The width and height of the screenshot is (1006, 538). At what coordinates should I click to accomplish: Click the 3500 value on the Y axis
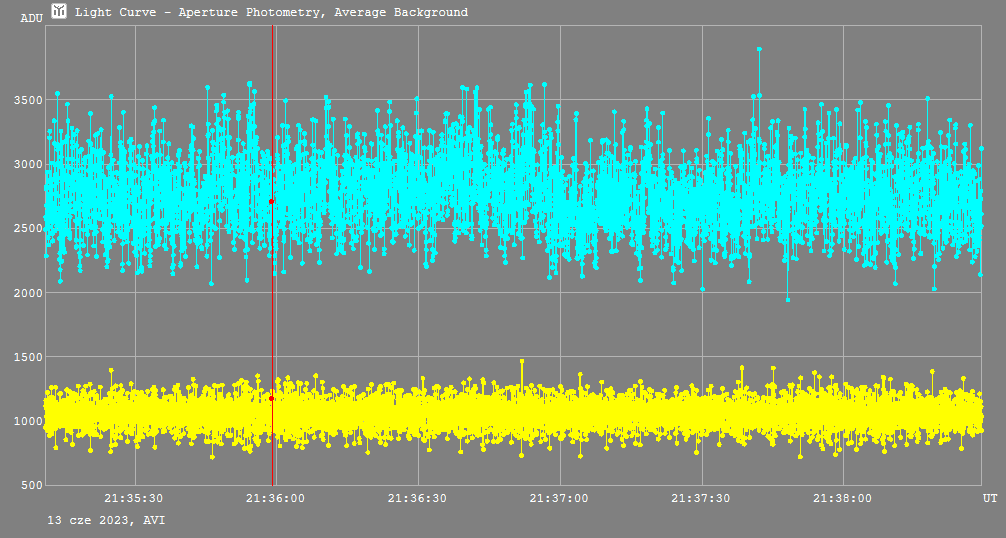click(28, 100)
